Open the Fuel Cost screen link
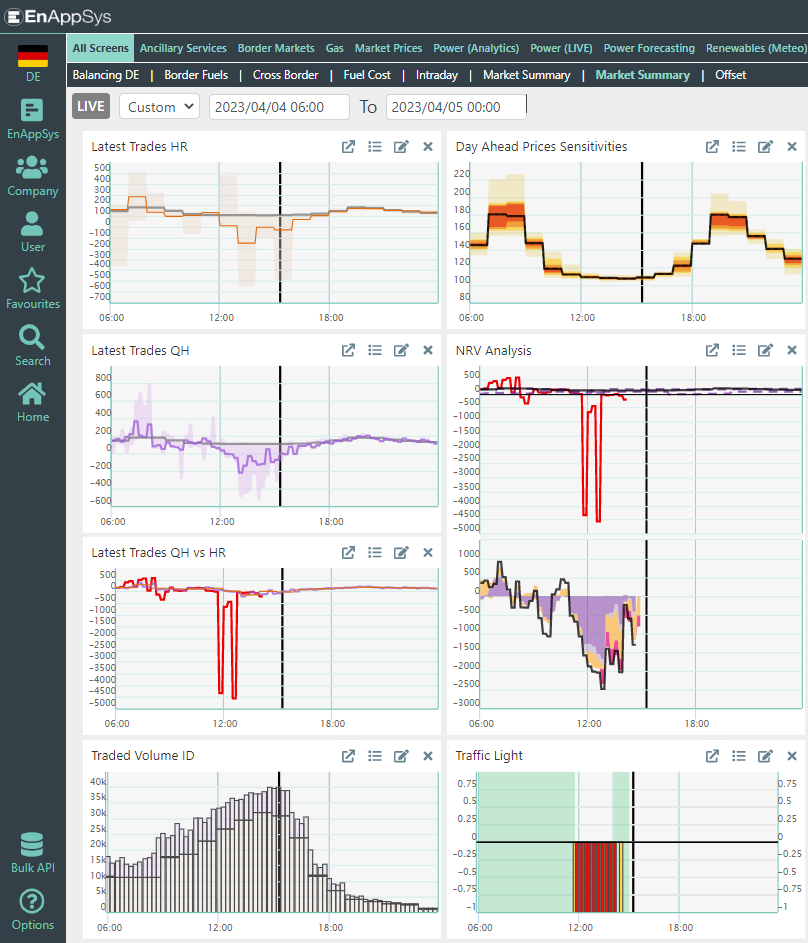The width and height of the screenshot is (808, 943). click(367, 75)
